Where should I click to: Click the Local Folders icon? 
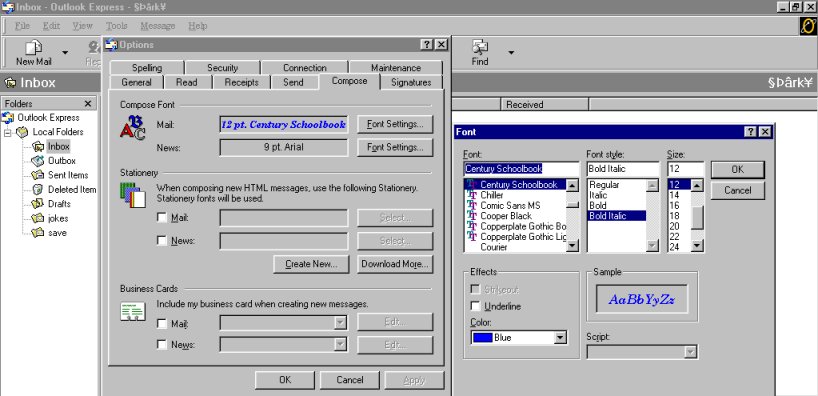coord(22,132)
